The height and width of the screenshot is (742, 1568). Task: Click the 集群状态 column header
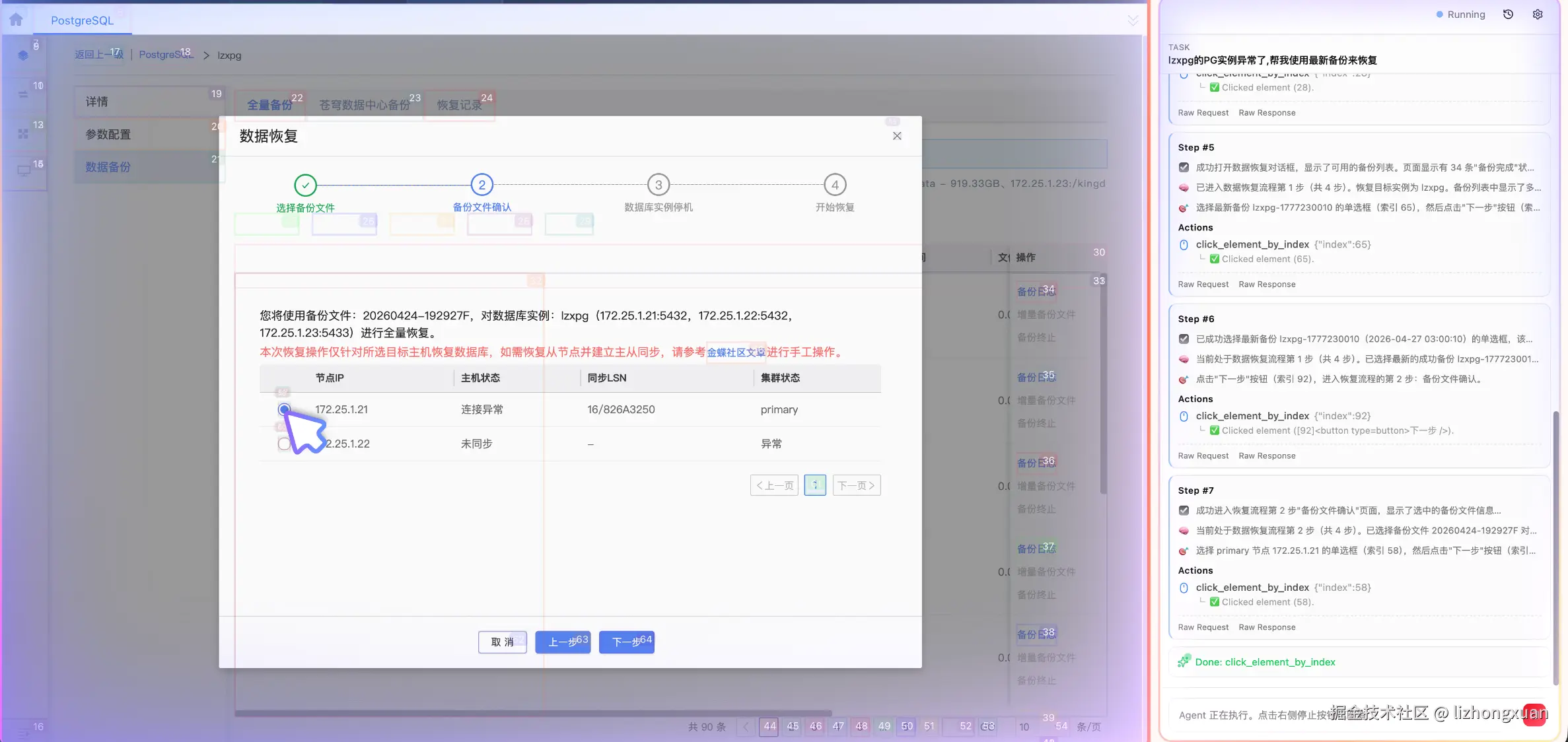(780, 378)
